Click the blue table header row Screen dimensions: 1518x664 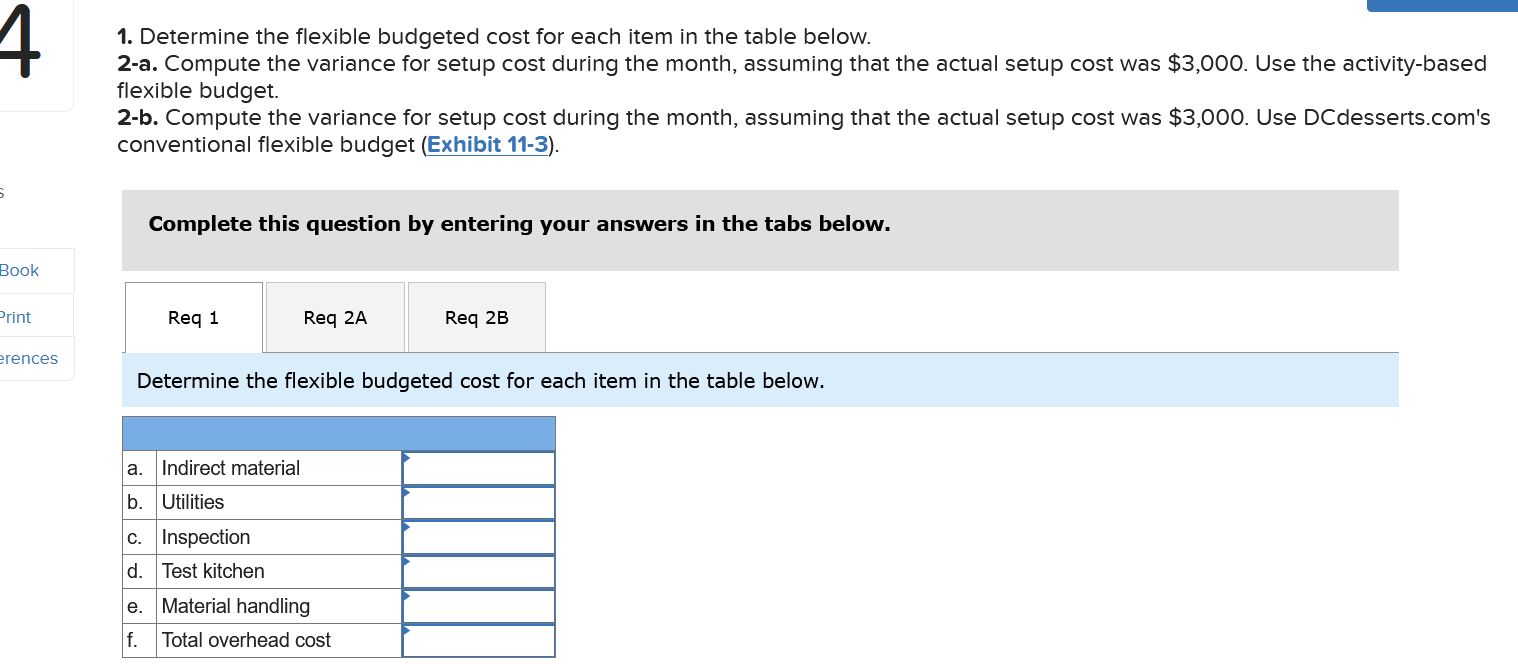point(338,433)
